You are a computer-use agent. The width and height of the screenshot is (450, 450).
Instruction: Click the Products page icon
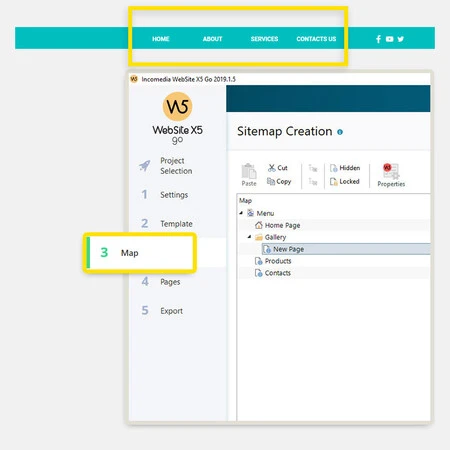[x=259, y=261]
